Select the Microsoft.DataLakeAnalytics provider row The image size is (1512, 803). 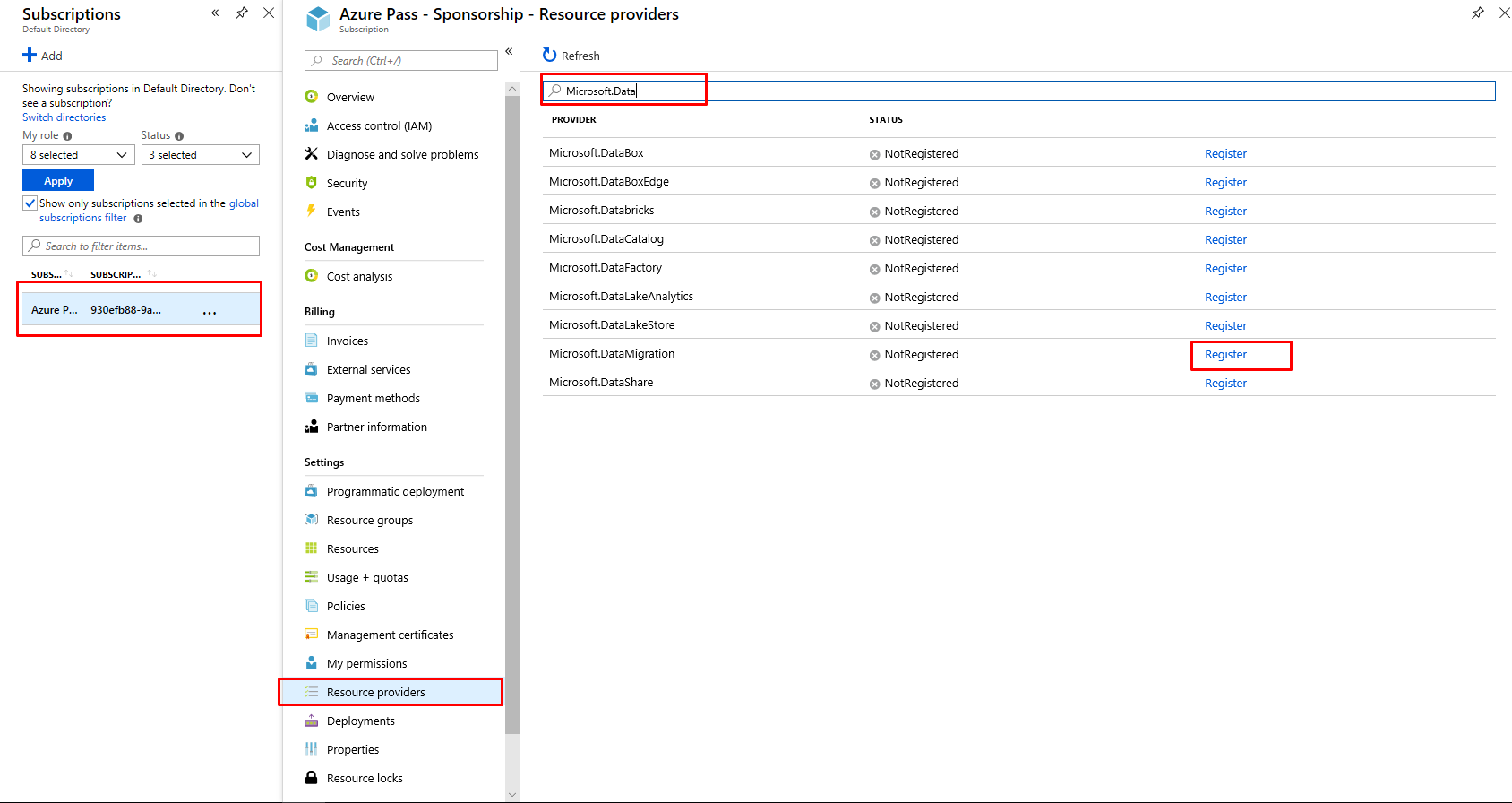pyautogui.click(x=1018, y=297)
